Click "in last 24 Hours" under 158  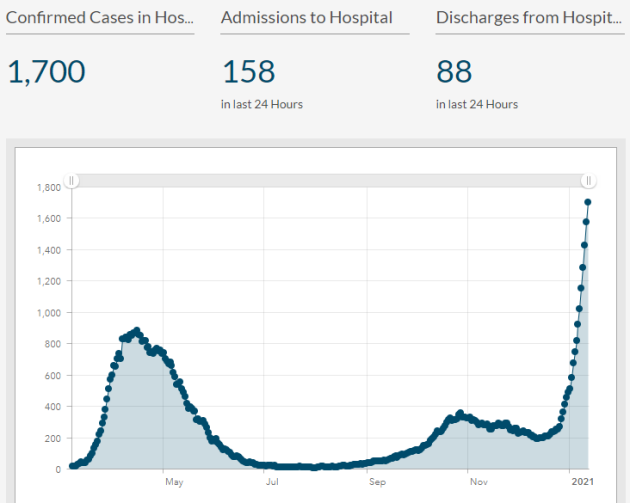262,104
